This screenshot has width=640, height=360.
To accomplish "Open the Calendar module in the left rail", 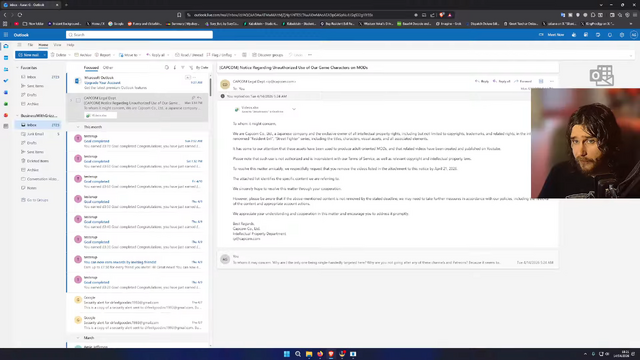I will tap(6, 58).
